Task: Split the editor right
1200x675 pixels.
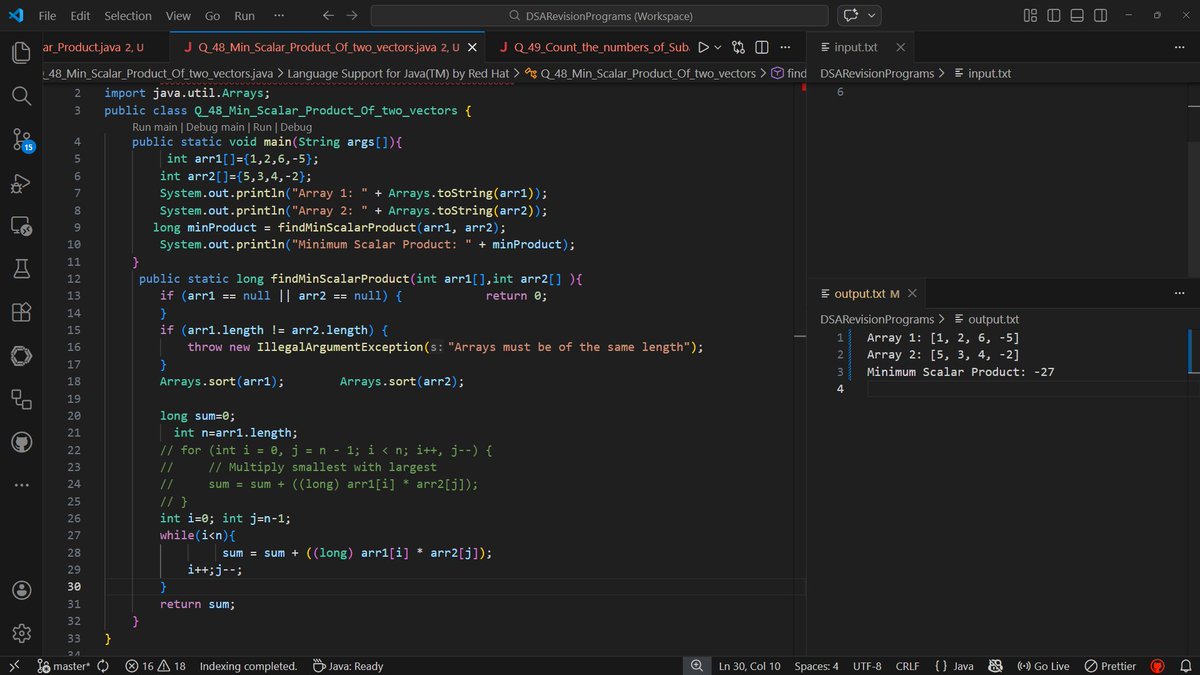Action: pos(761,47)
